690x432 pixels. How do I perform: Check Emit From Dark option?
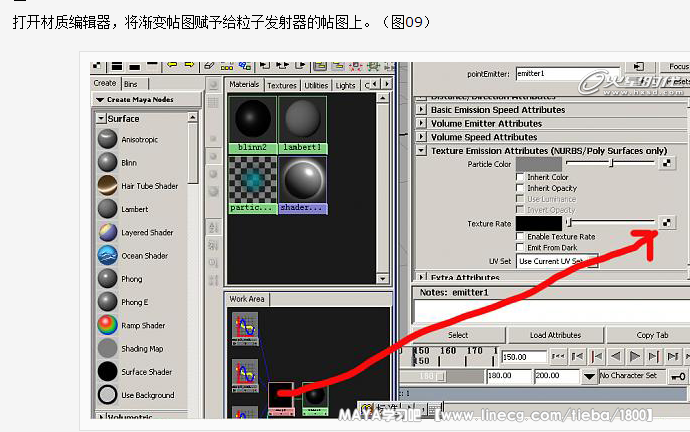point(520,247)
